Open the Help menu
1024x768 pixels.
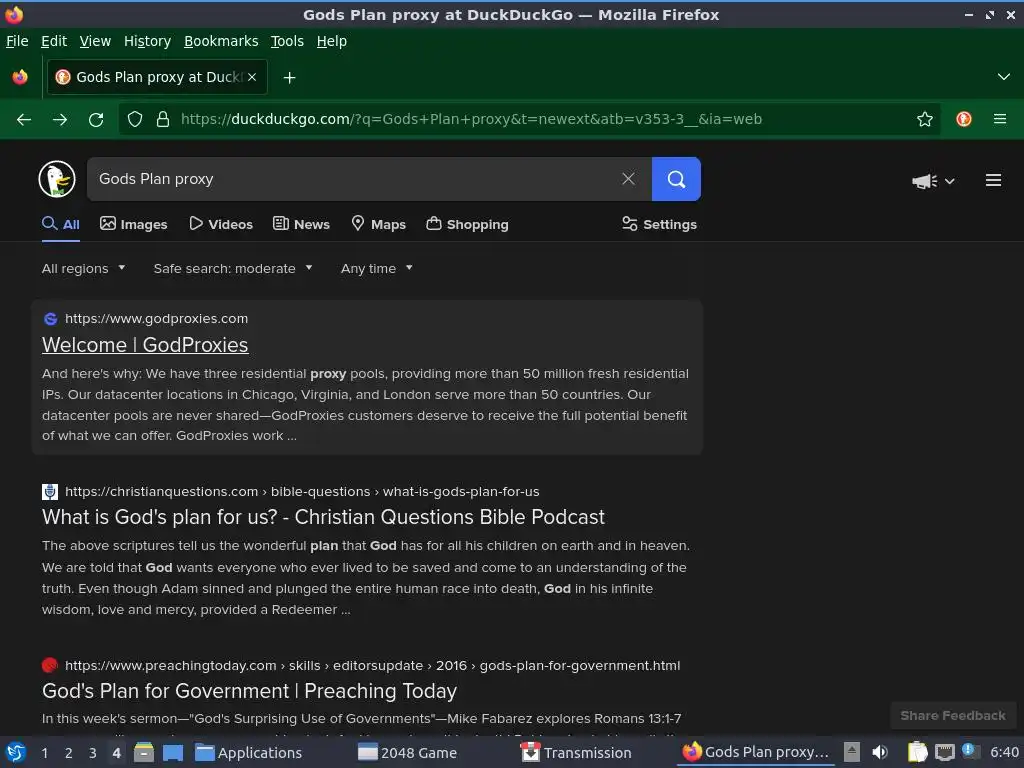point(332,41)
